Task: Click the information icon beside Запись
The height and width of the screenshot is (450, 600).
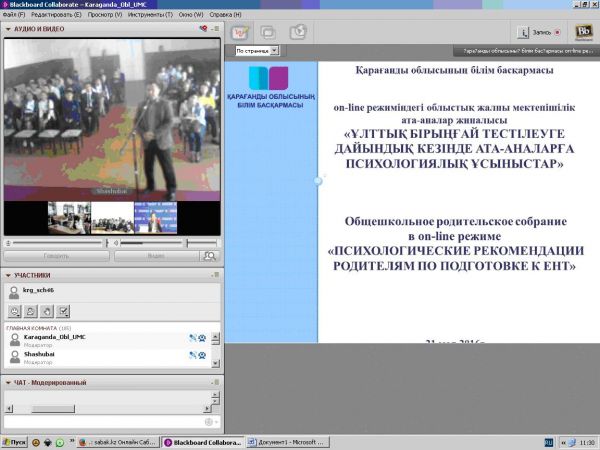Action: pyautogui.click(x=521, y=32)
